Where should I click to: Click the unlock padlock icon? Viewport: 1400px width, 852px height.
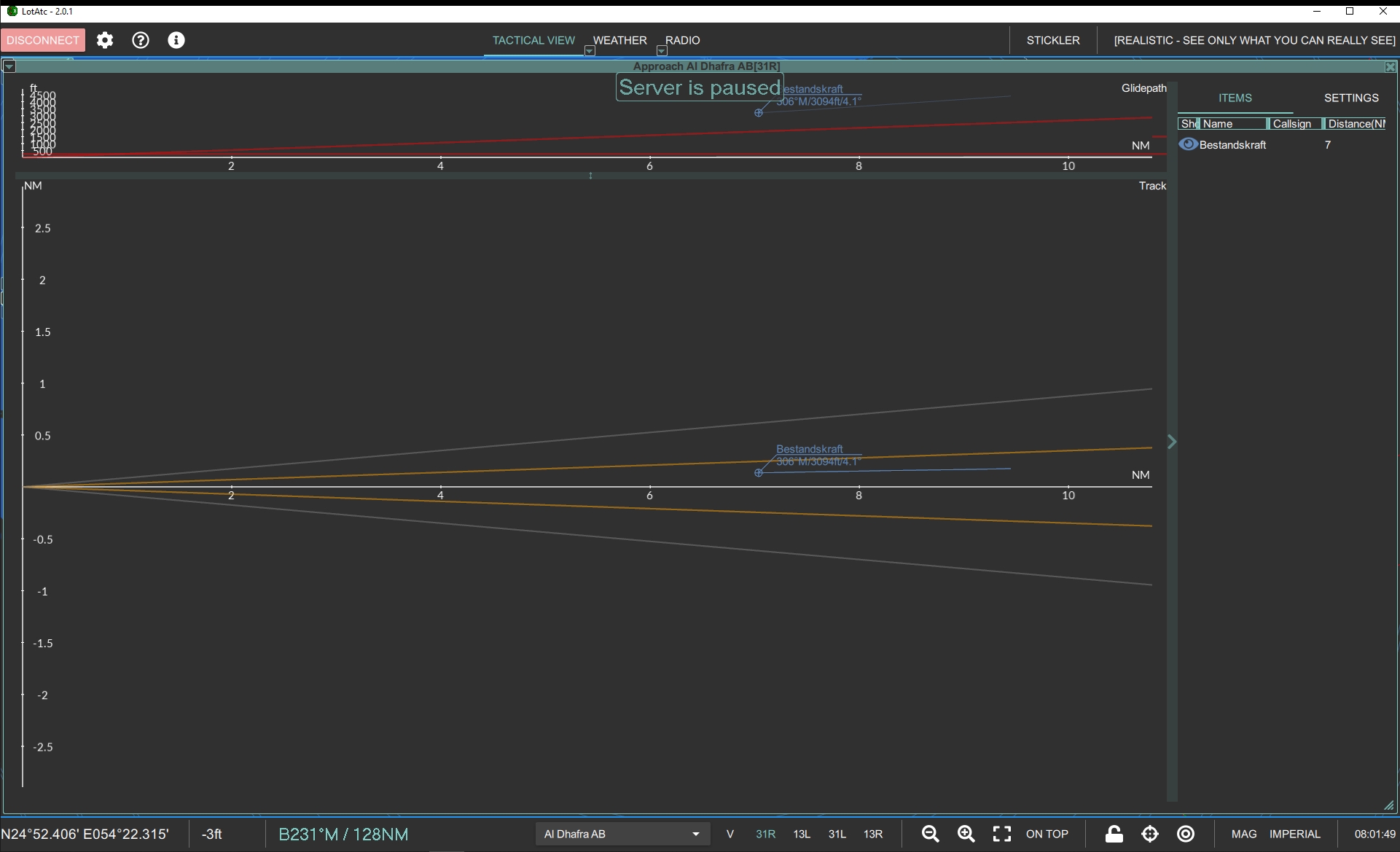(1114, 834)
